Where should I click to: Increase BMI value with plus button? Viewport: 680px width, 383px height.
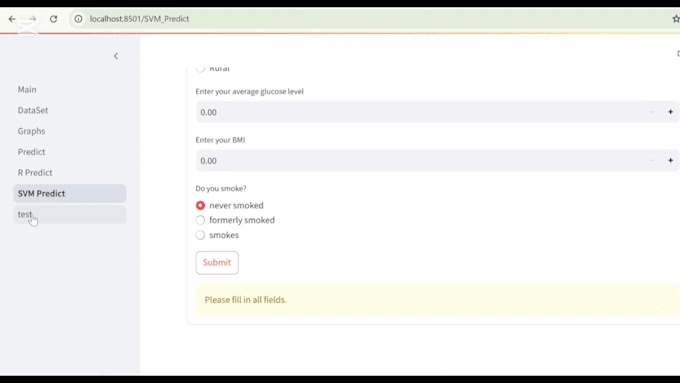pyautogui.click(x=670, y=160)
